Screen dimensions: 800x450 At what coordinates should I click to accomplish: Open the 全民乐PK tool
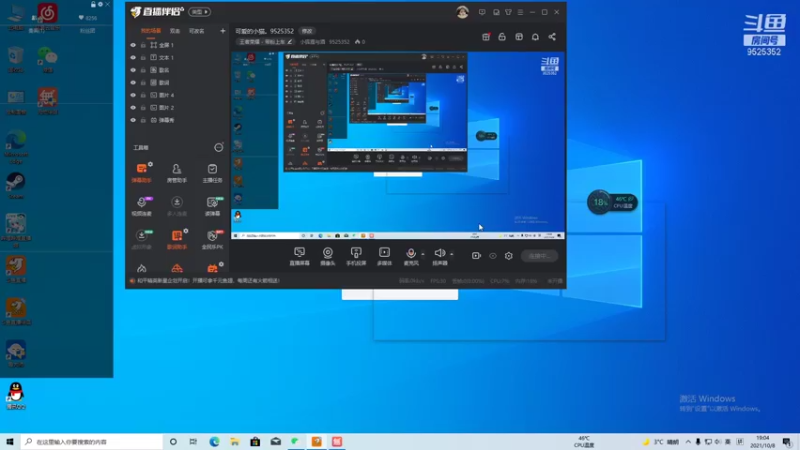tap(212, 239)
